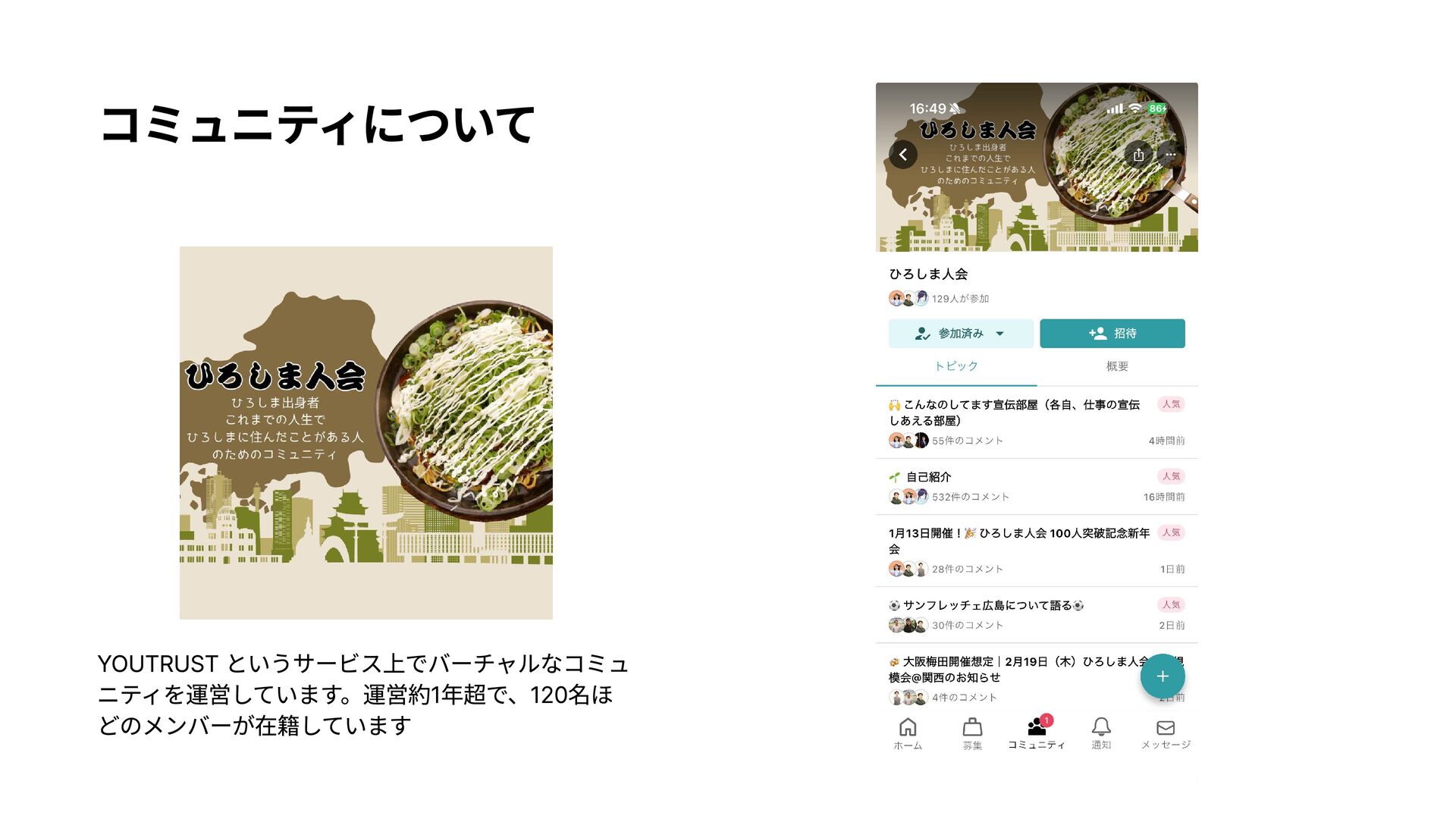1456x819 pixels.
Task: Open the share icon on header image
Action: coord(1138,155)
